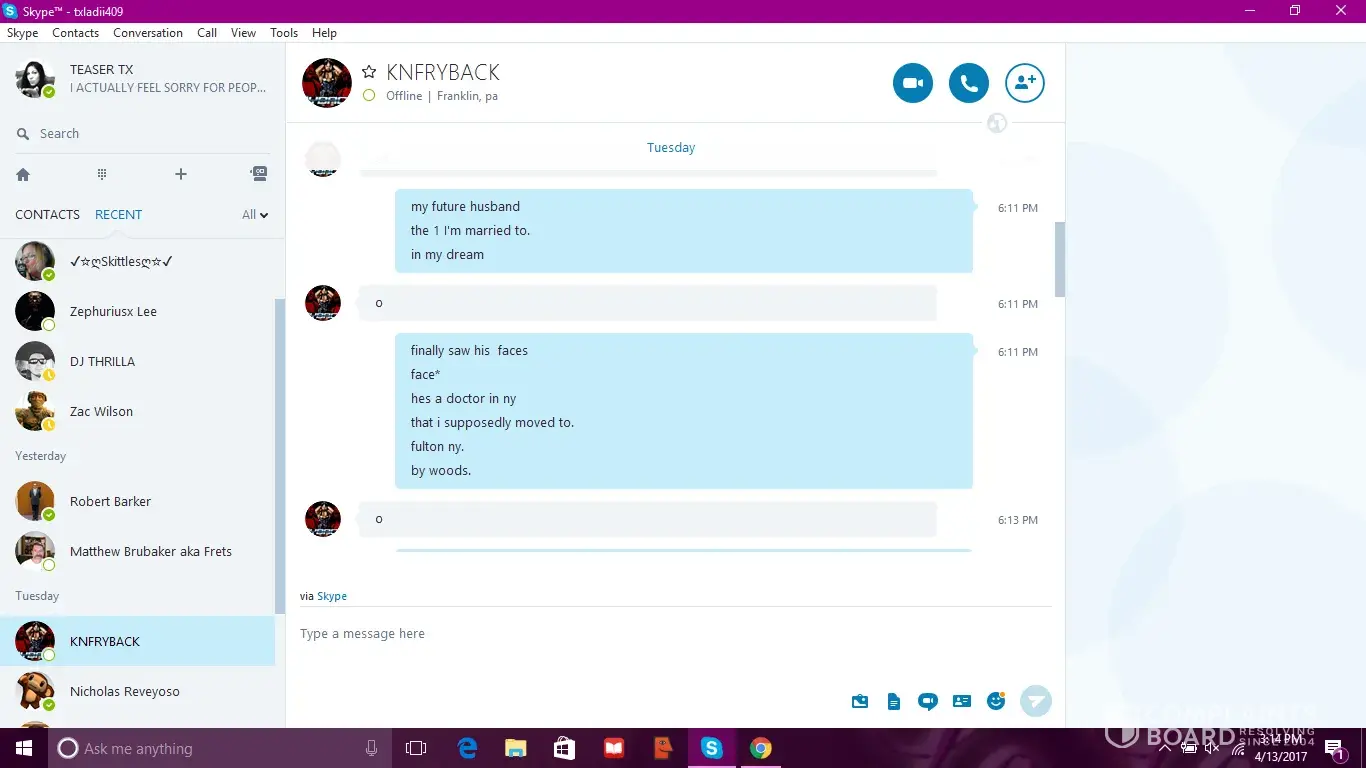Open the Tools menu

284,33
